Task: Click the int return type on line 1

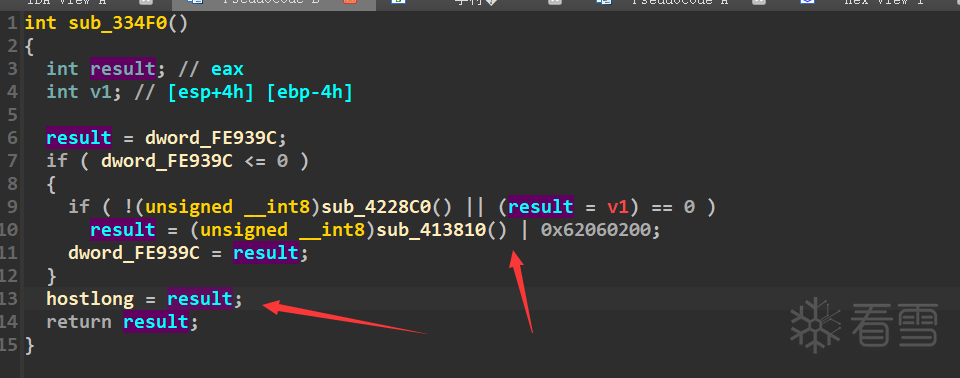Action: [40, 23]
